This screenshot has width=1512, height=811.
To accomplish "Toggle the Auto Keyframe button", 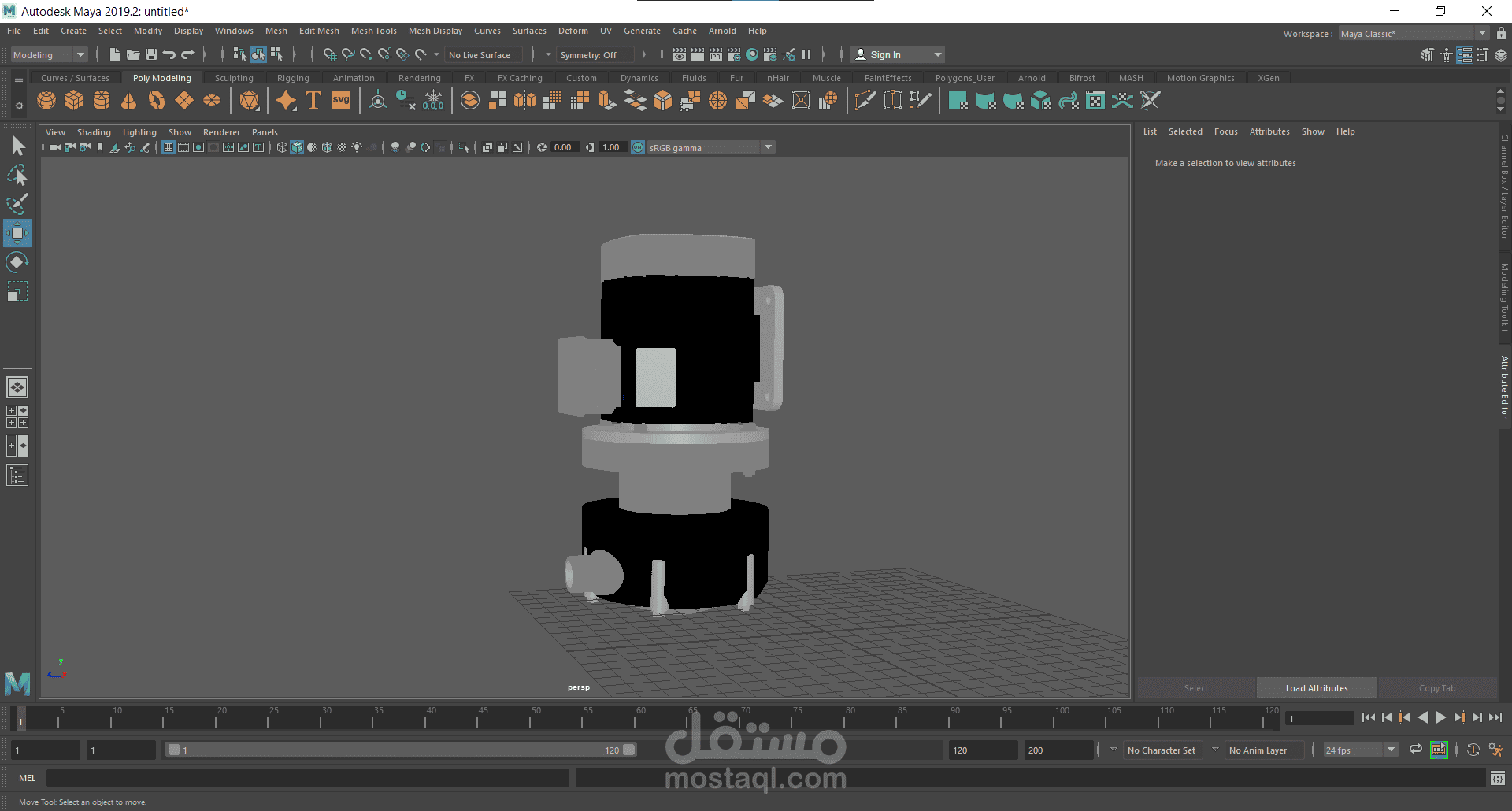I will pyautogui.click(x=1473, y=750).
